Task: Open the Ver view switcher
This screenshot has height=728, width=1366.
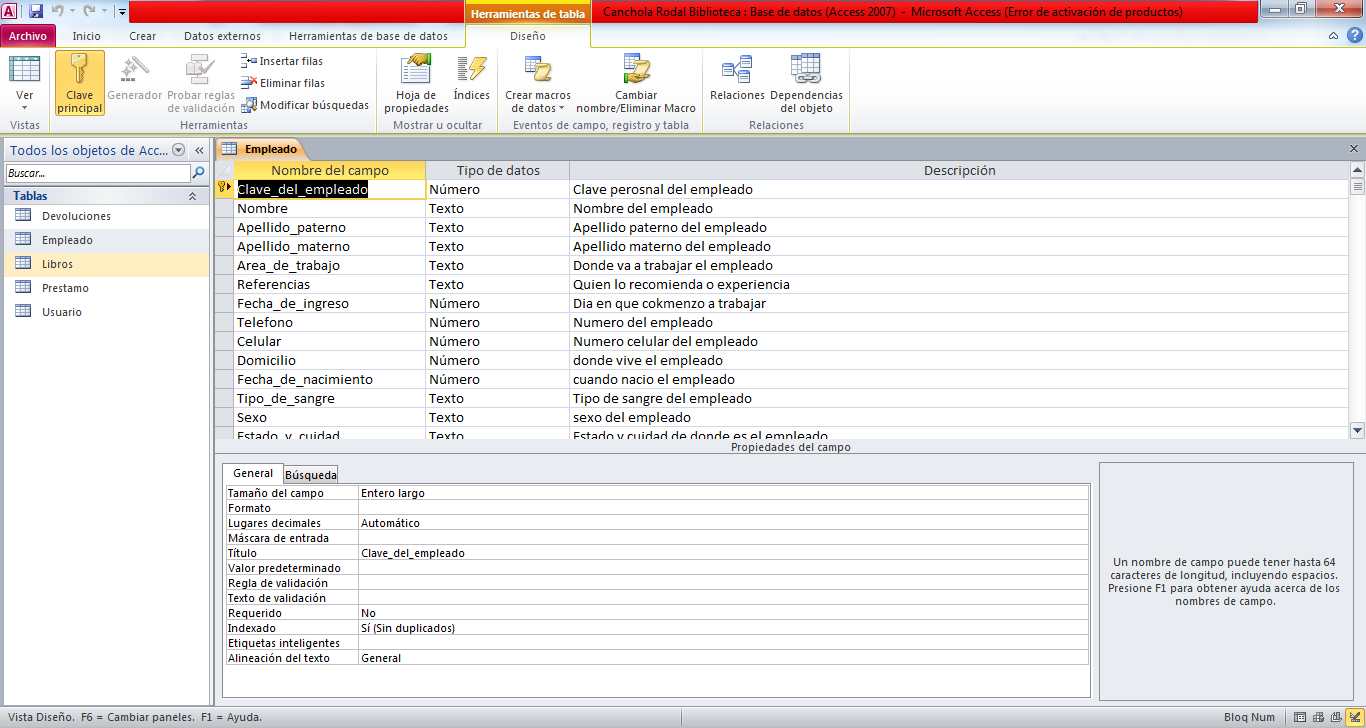Action: point(25,84)
